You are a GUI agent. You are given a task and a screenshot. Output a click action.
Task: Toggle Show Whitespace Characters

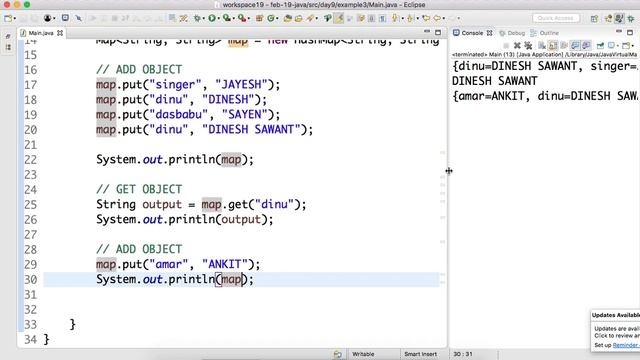382,18
